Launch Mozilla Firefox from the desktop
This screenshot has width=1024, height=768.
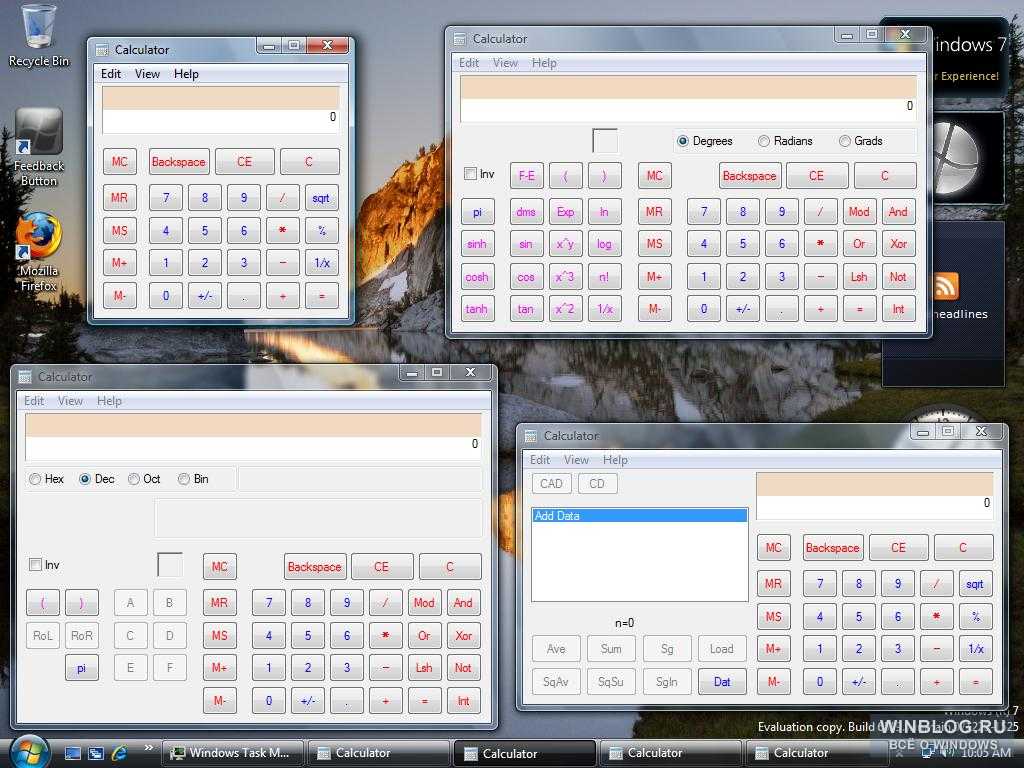[39, 251]
